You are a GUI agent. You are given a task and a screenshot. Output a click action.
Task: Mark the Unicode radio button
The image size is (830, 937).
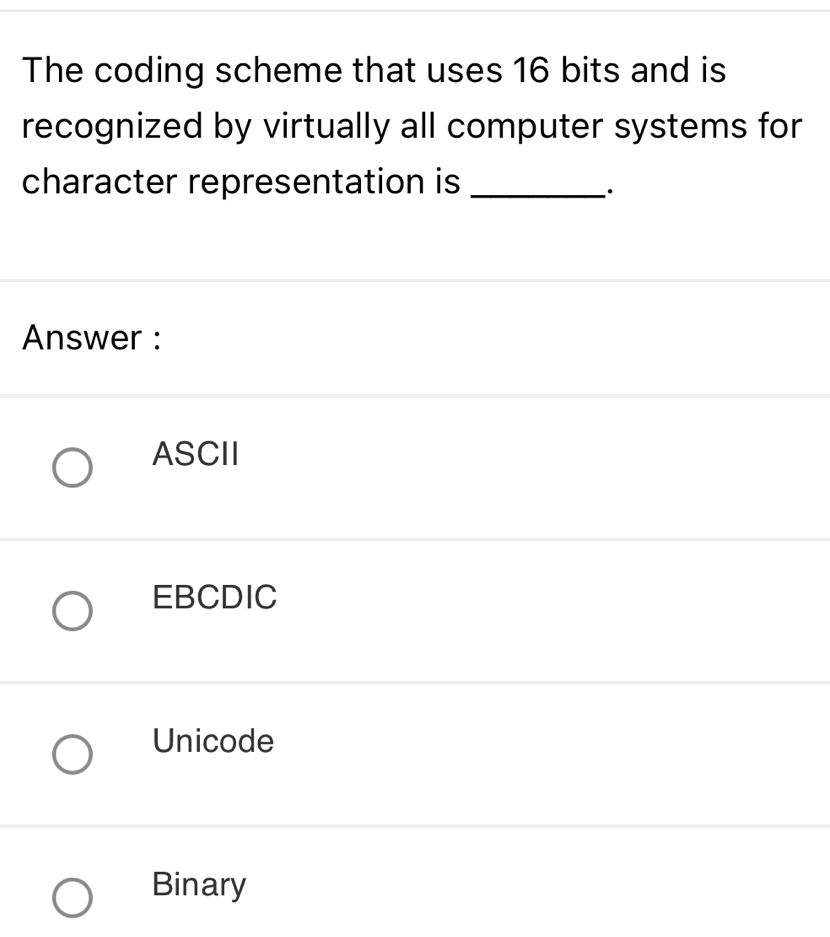pos(72,755)
